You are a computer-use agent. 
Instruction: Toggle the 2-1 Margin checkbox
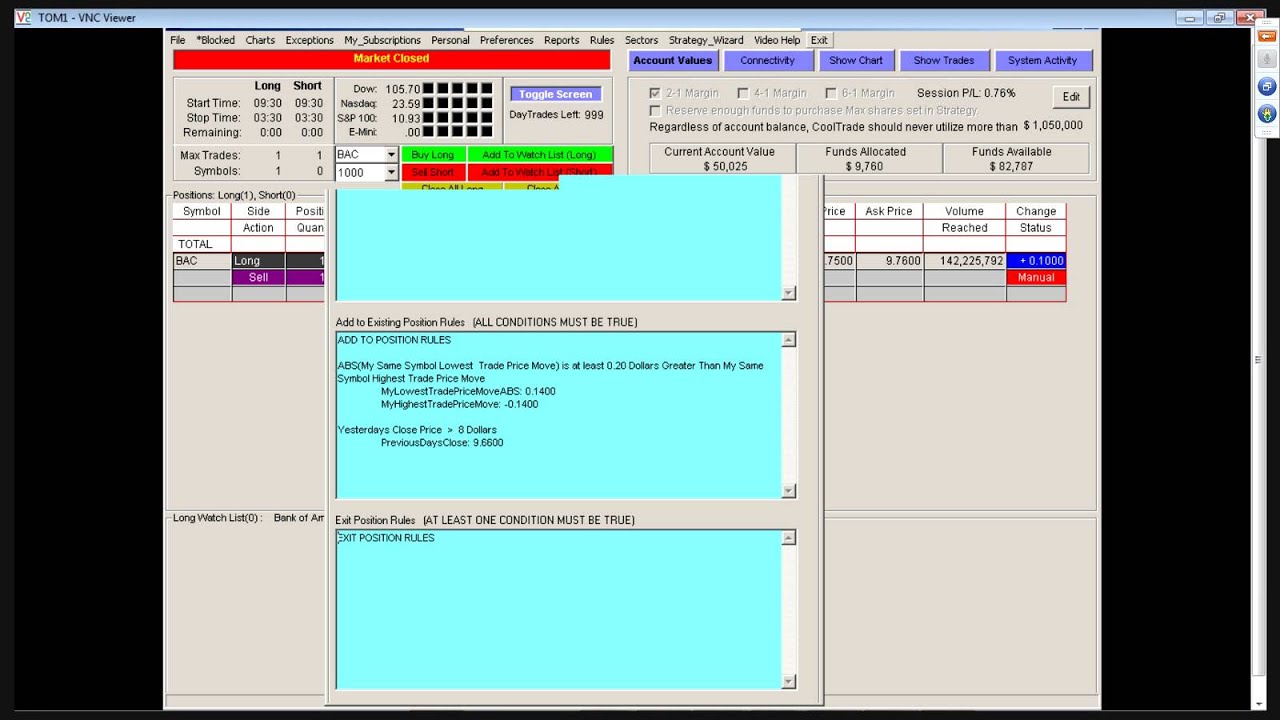click(x=655, y=93)
